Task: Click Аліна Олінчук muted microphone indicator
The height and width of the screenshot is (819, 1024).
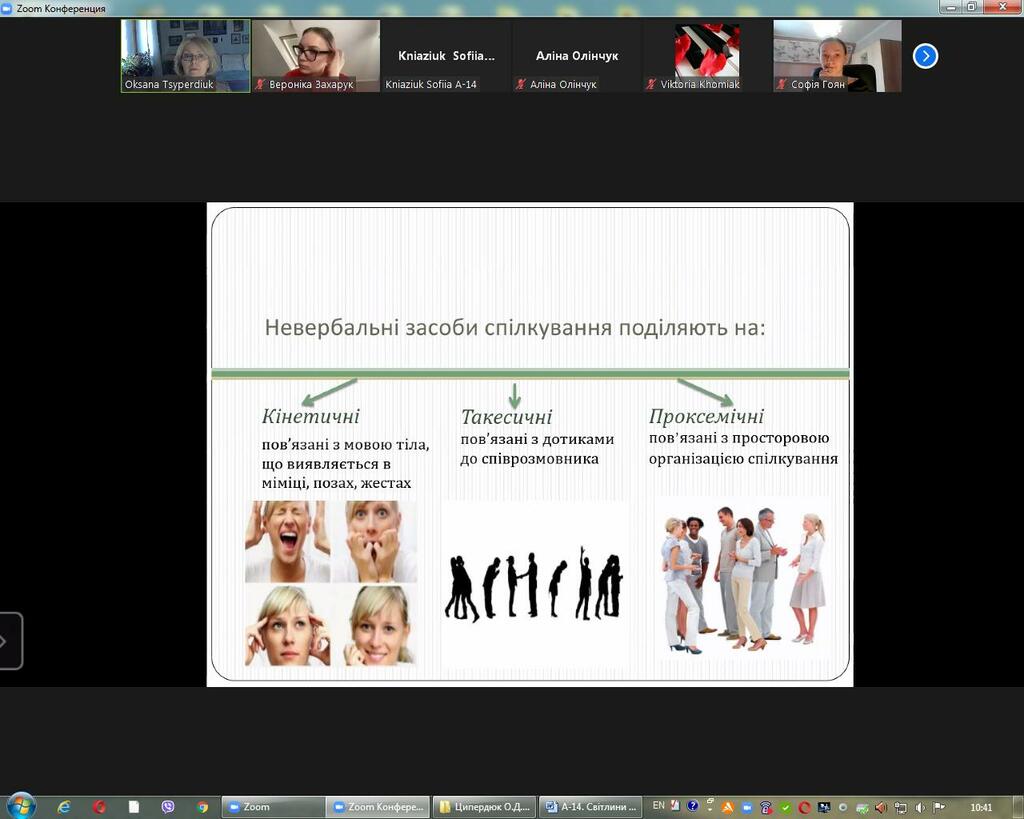Action: click(520, 84)
